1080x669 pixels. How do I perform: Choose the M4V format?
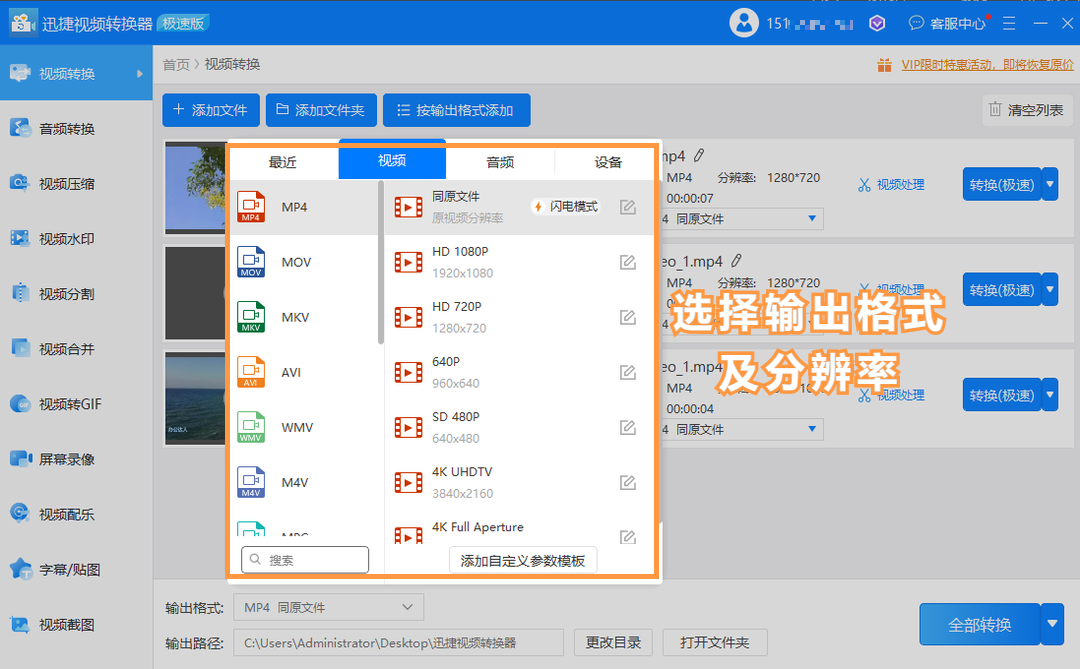pos(304,482)
